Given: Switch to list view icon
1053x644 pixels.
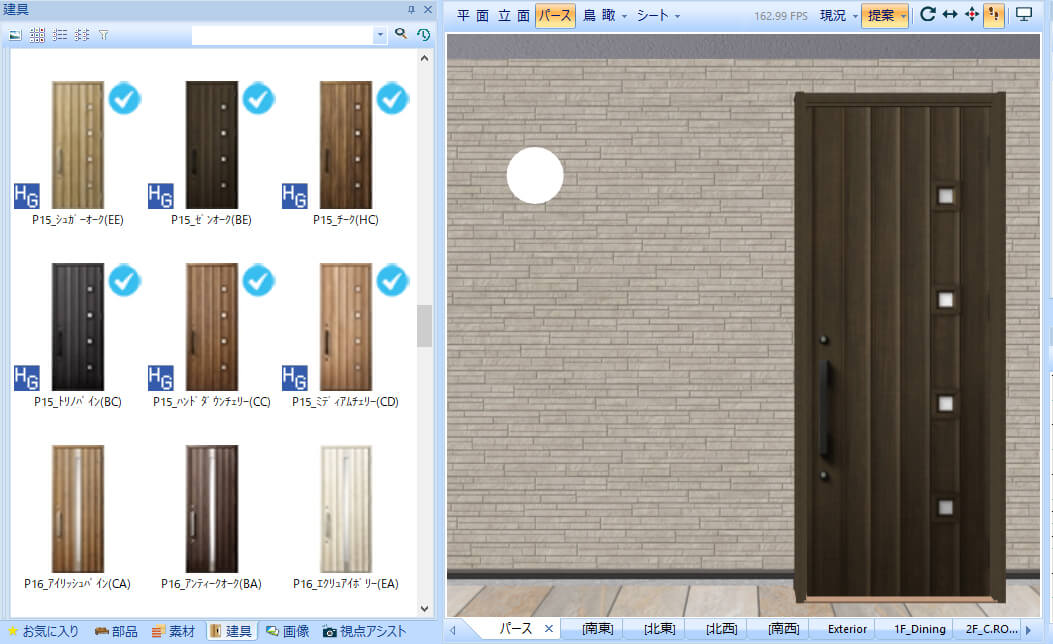Looking at the screenshot, I should (x=59, y=35).
